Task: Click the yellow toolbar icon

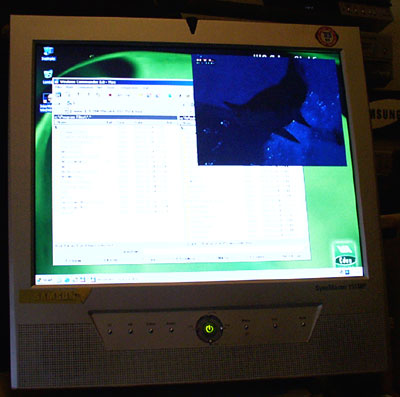Action: (x=141, y=95)
